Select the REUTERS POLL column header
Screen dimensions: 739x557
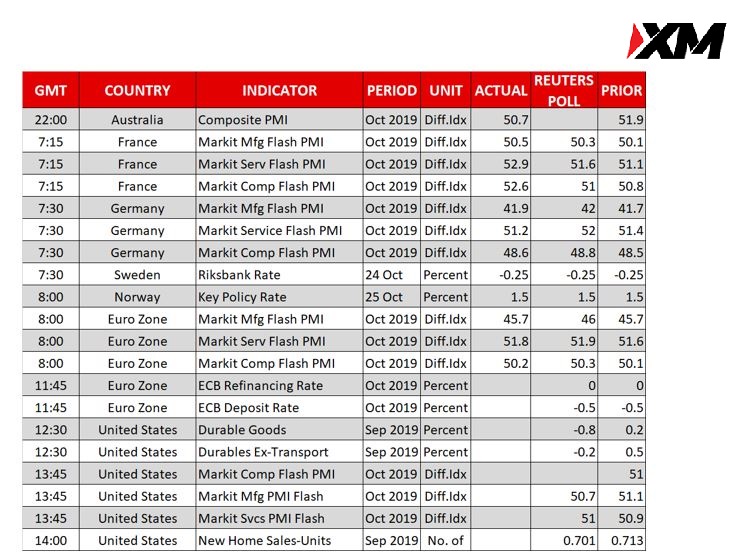(x=564, y=90)
